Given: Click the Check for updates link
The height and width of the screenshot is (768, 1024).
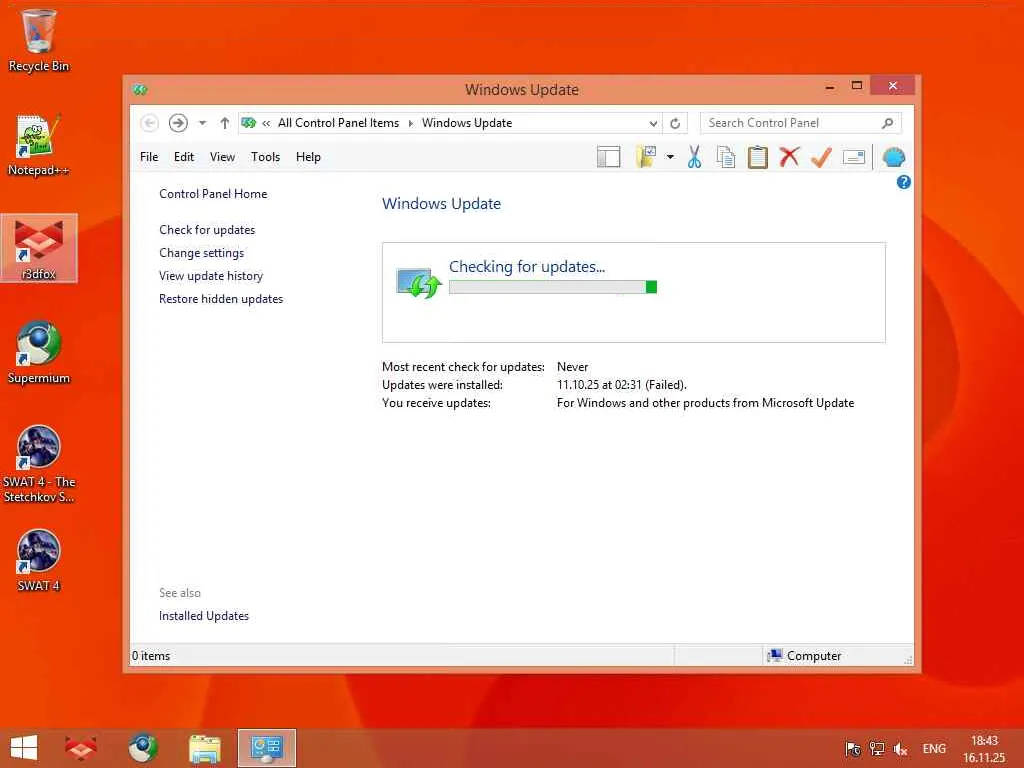Looking at the screenshot, I should pyautogui.click(x=207, y=230).
